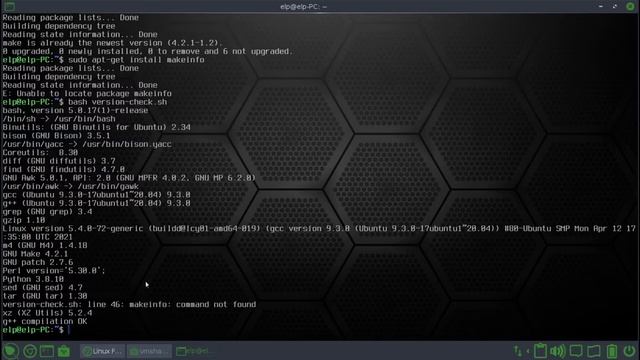Click the 'bison (GNU Bison) 3.5.1' line

[56, 136]
